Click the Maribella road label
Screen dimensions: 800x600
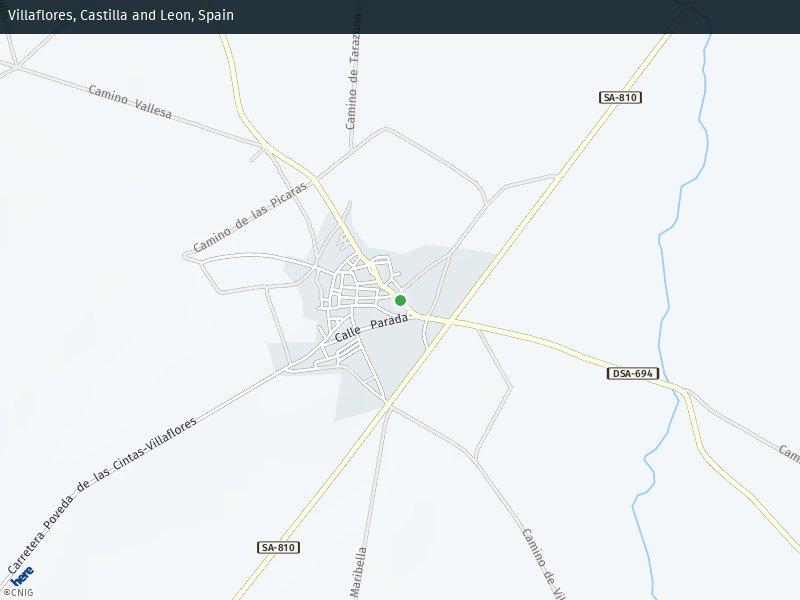coord(359,572)
